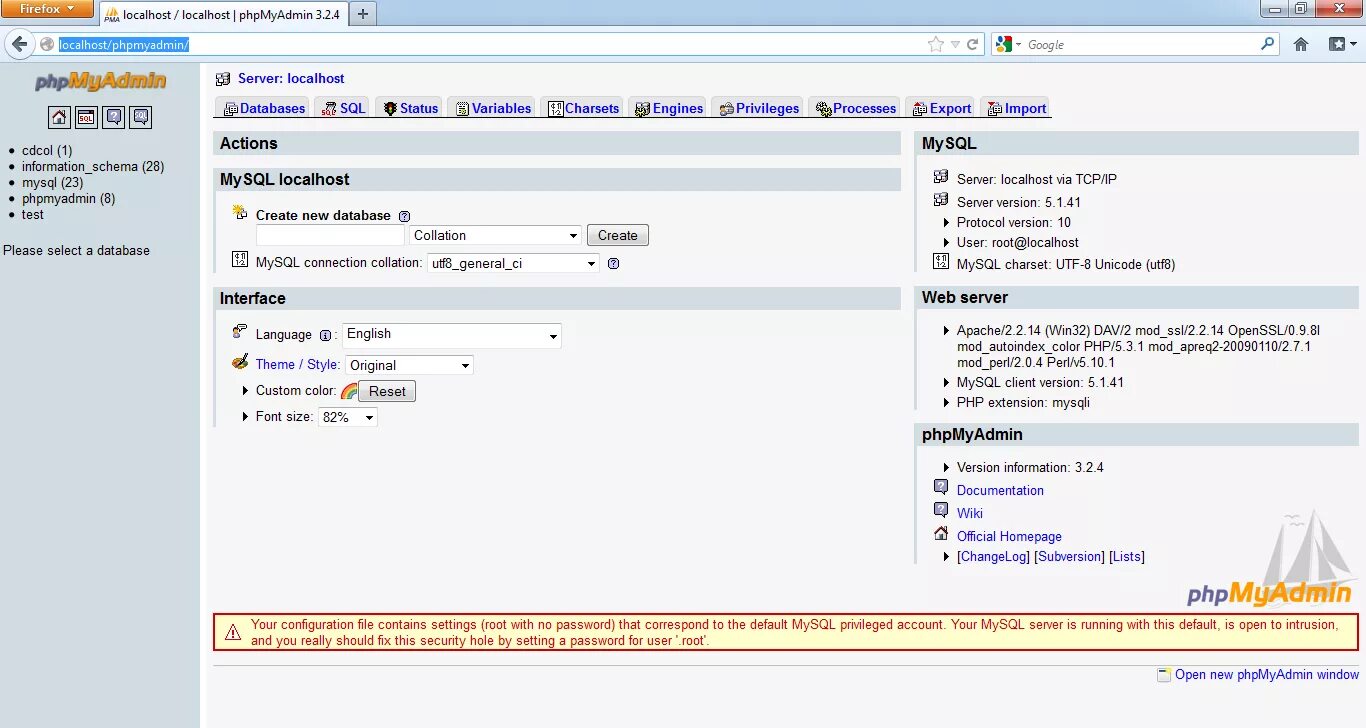This screenshot has height=728, width=1366.
Task: Click the Google search input box
Action: click(1140, 44)
